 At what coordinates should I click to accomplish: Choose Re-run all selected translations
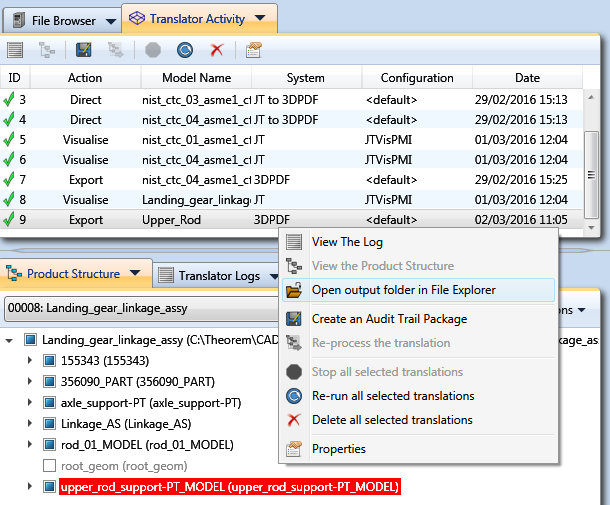click(418, 396)
